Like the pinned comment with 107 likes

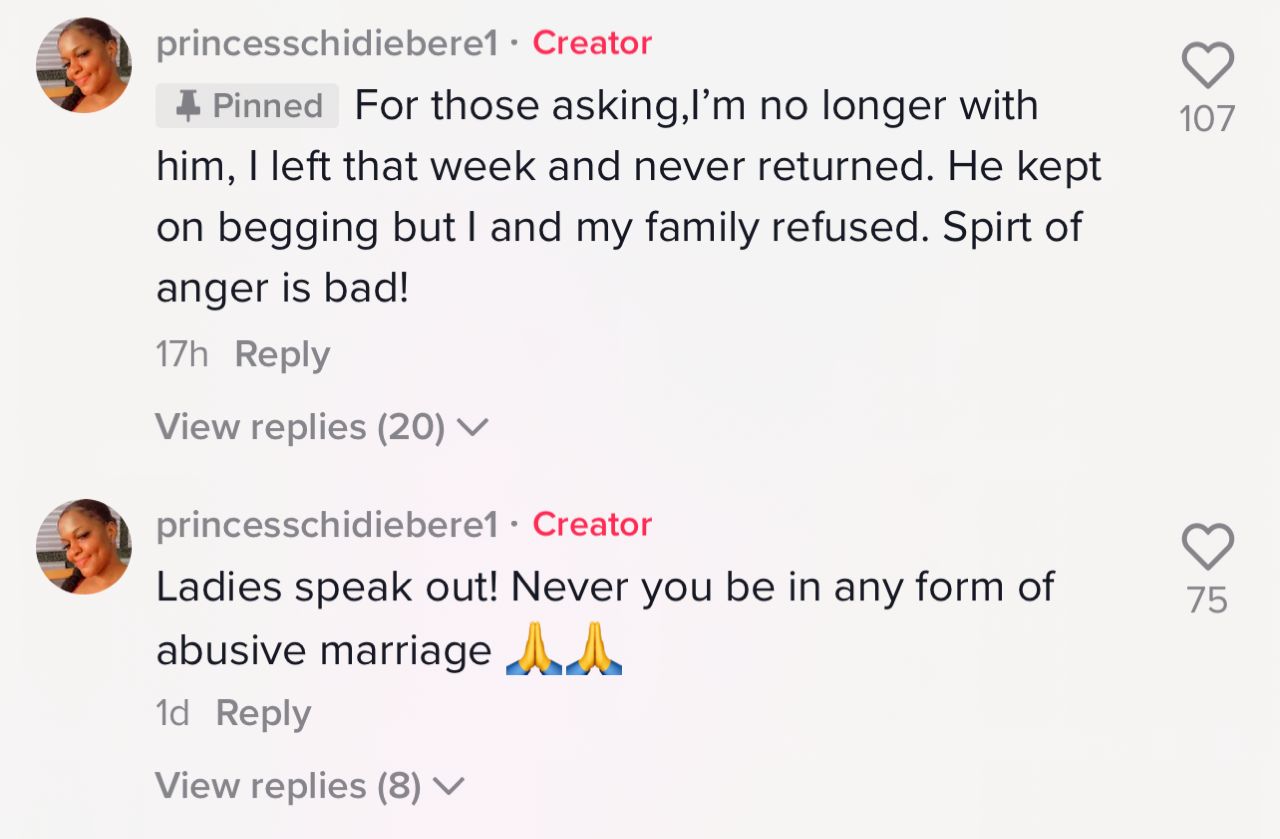tap(1208, 66)
